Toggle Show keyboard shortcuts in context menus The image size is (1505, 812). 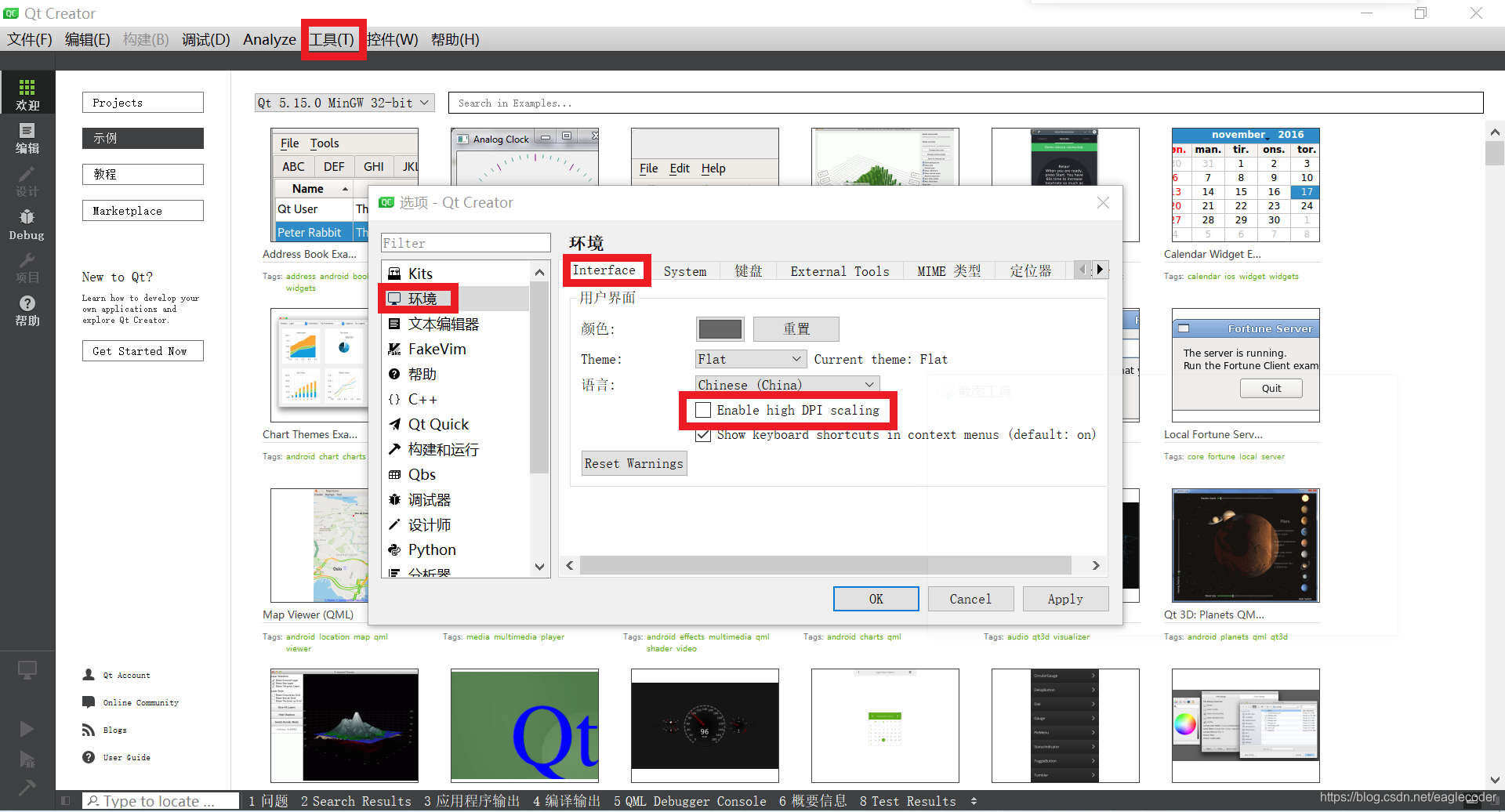pyautogui.click(x=703, y=435)
